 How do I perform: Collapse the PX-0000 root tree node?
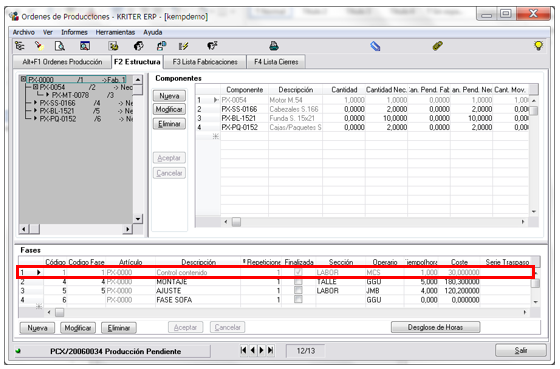click(x=24, y=79)
